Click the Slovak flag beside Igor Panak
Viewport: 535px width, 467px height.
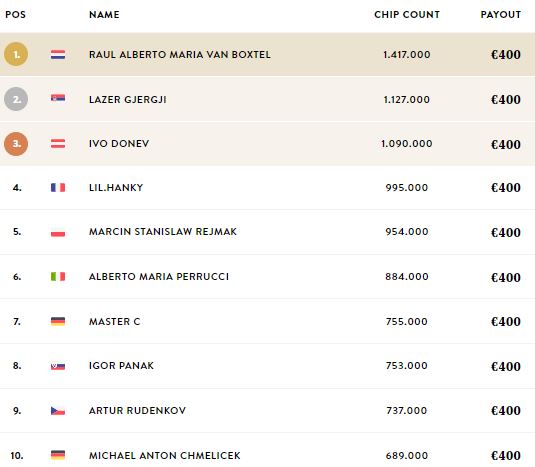pyautogui.click(x=58, y=367)
